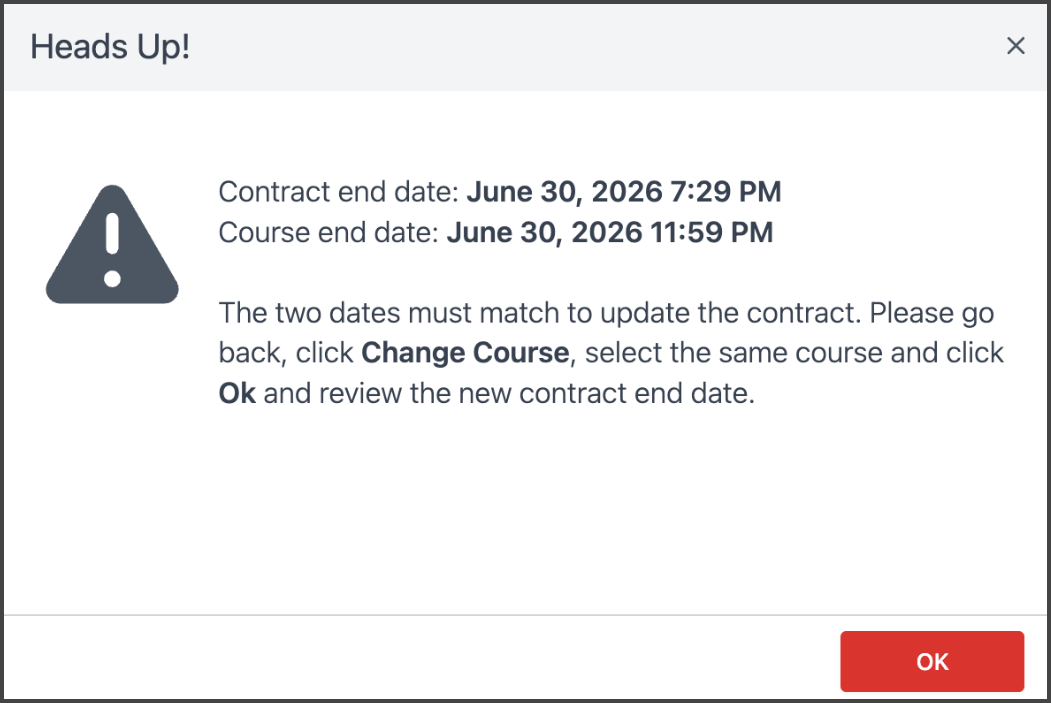Click the warning triangle icon
Screen dimensions: 1051x703
(x=112, y=245)
